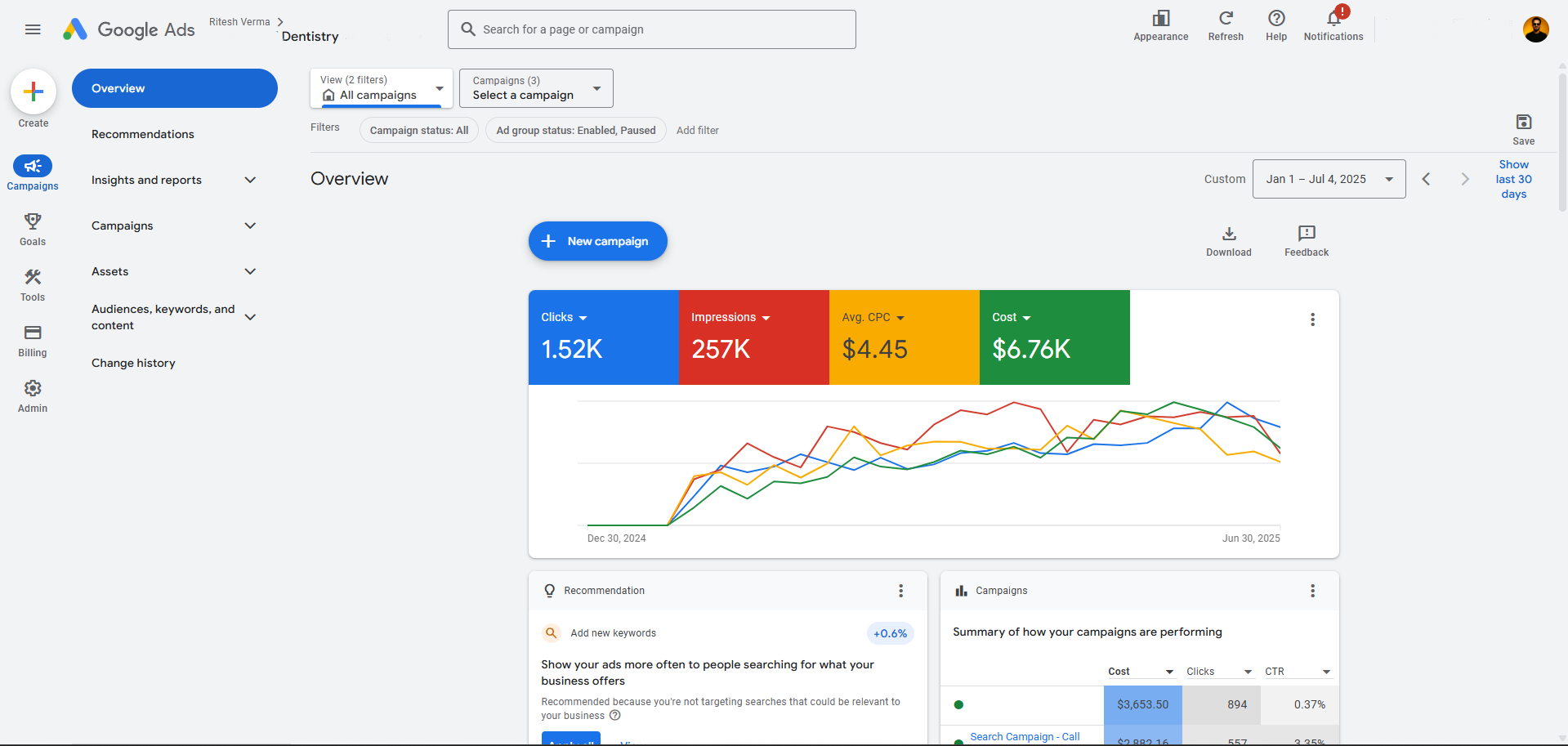
Task: Open the date range dropdown
Action: (1328, 179)
